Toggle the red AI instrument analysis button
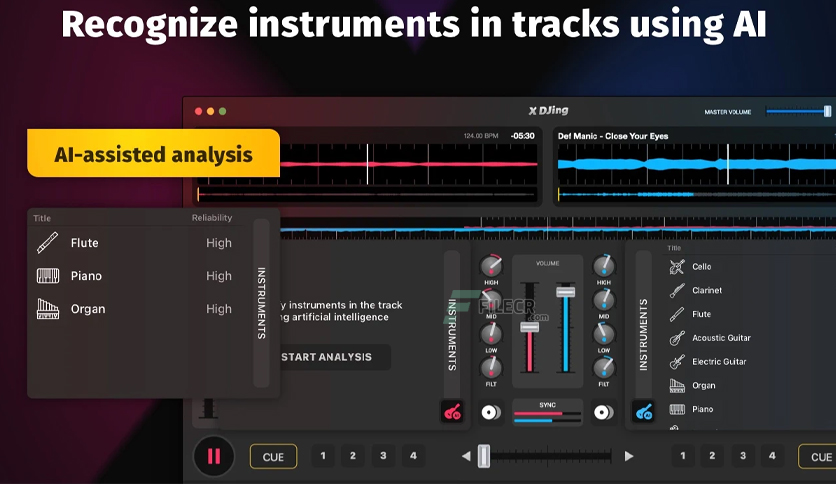 (x=452, y=412)
